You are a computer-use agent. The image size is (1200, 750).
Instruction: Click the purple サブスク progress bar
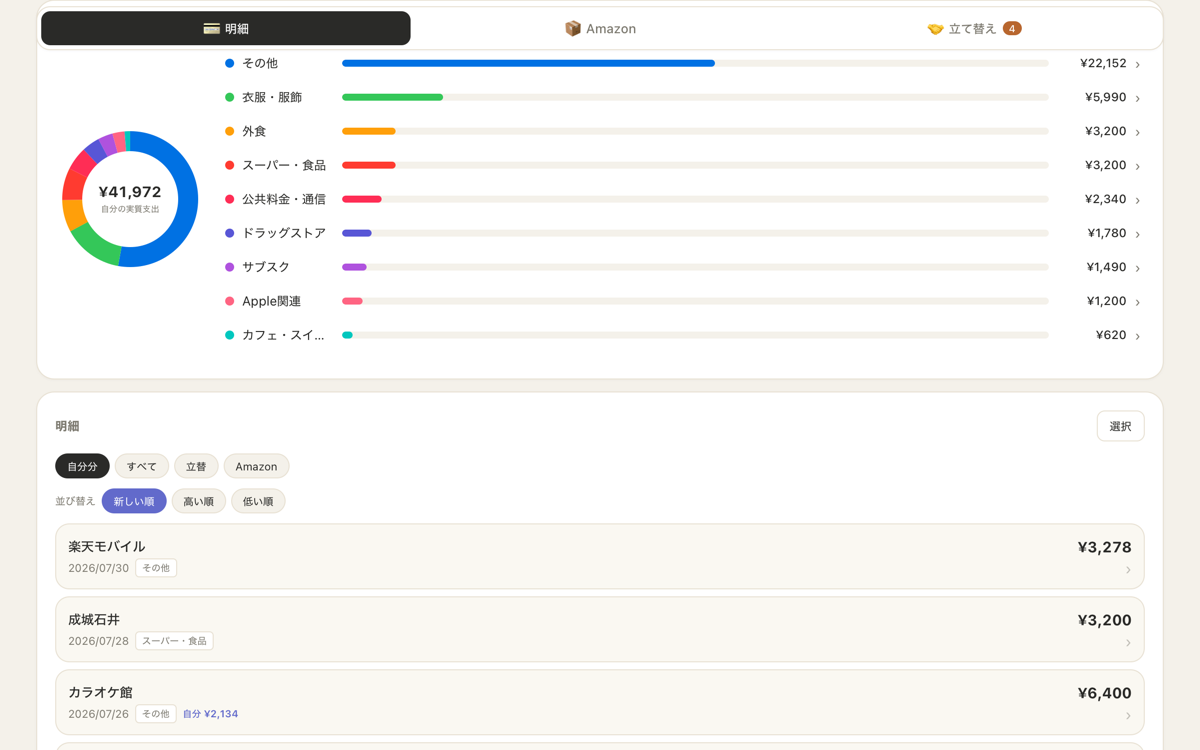point(354,267)
